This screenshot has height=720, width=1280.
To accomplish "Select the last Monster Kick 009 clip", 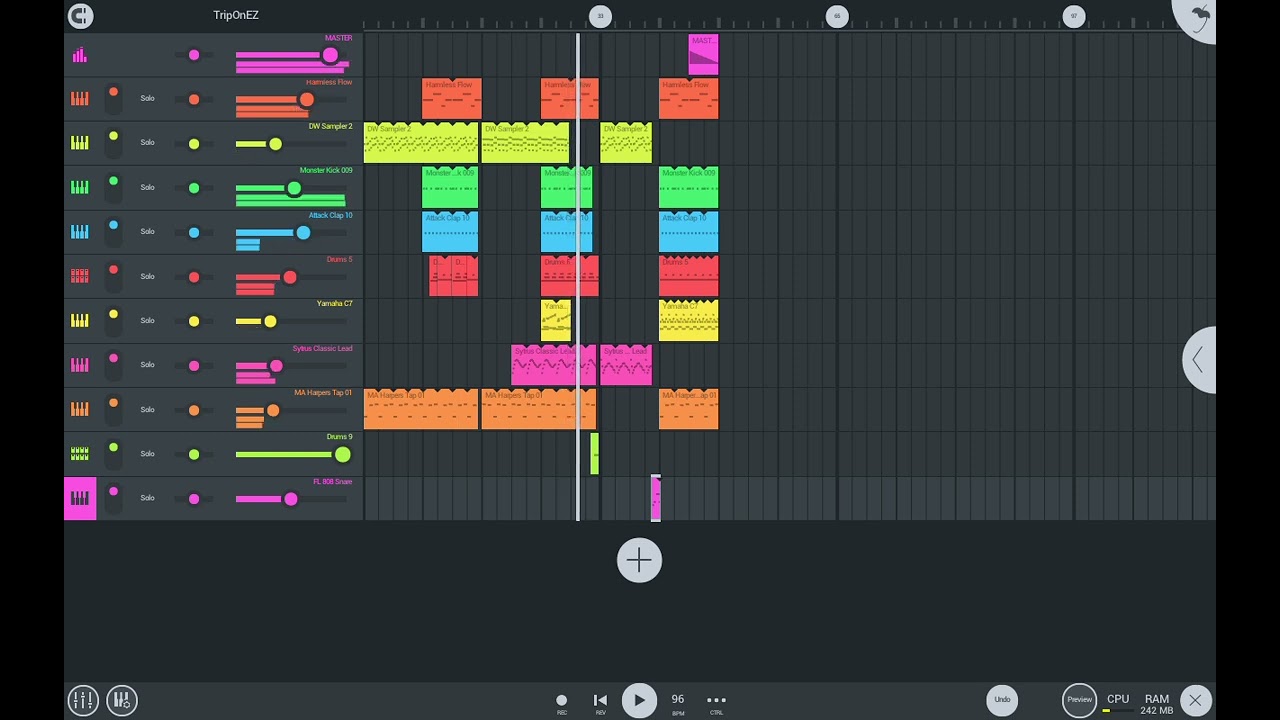I will [x=689, y=187].
